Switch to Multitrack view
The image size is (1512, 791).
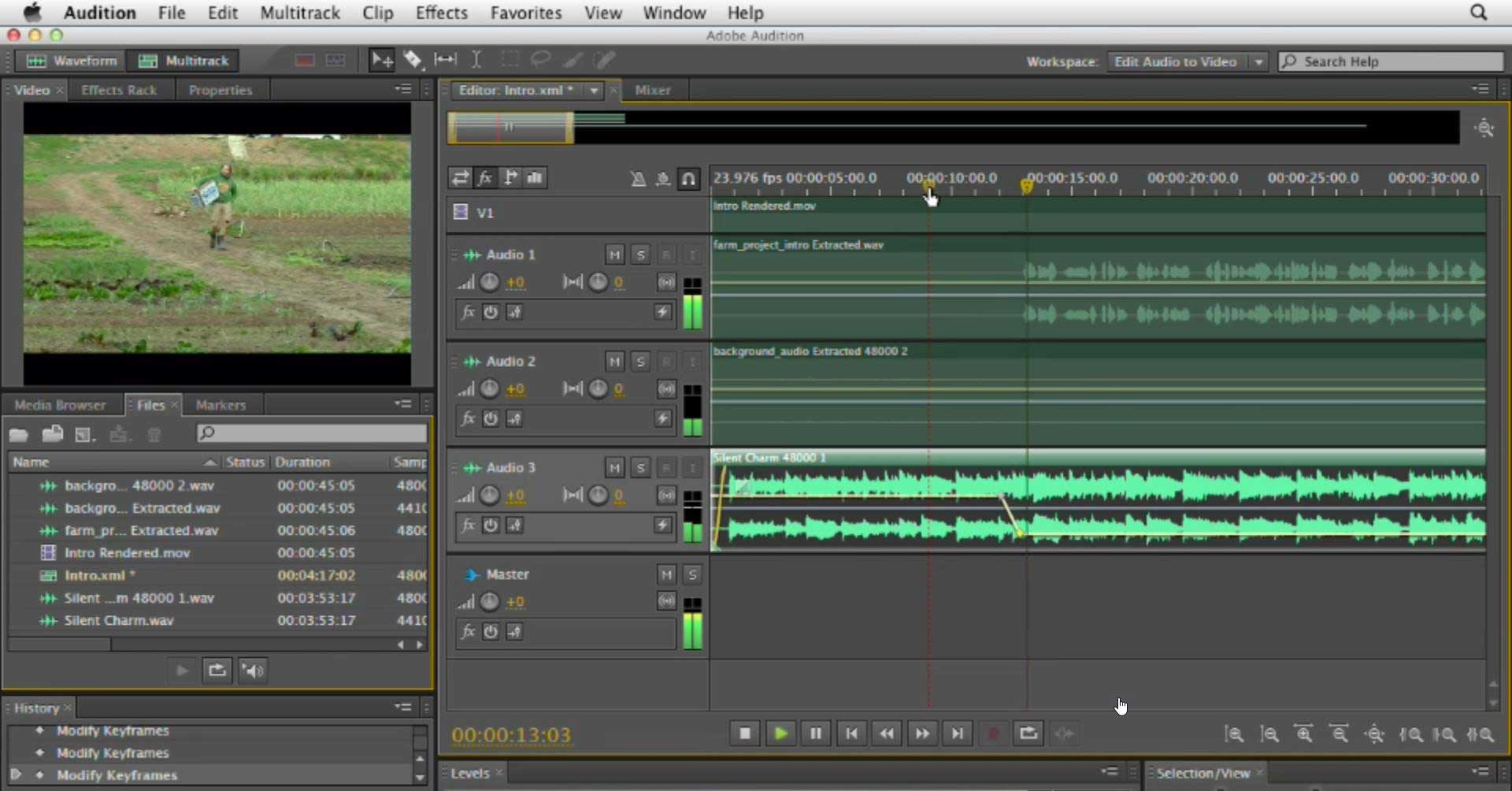coord(183,61)
